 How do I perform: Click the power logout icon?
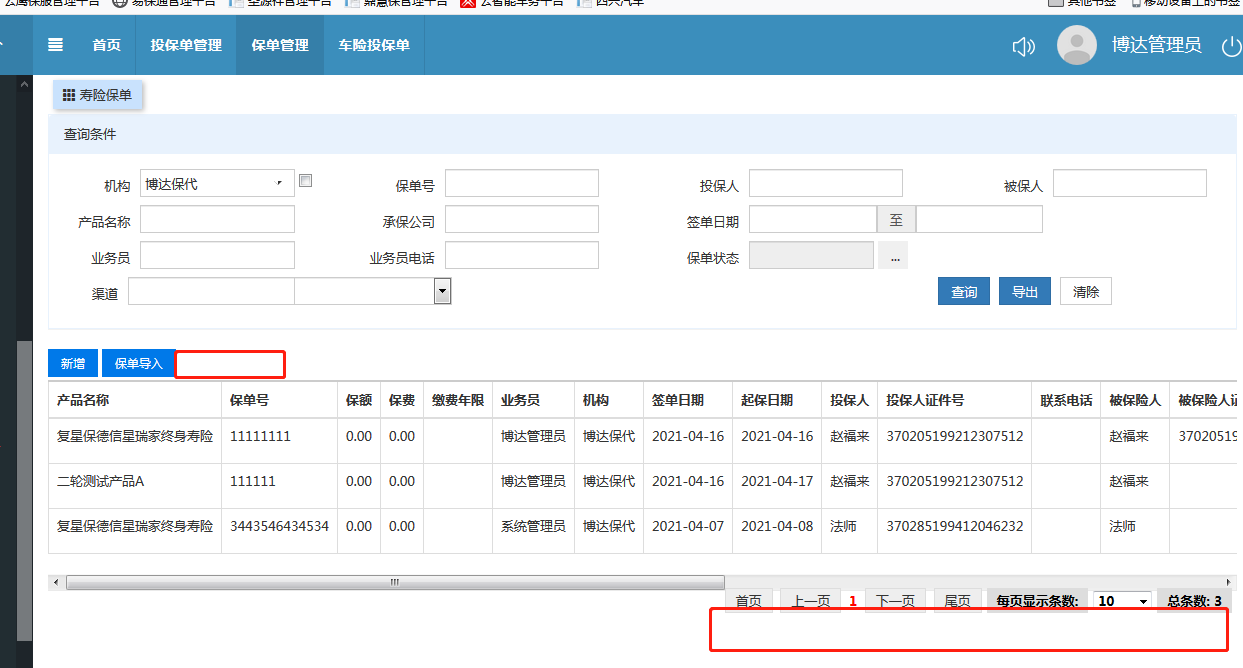(1231, 46)
